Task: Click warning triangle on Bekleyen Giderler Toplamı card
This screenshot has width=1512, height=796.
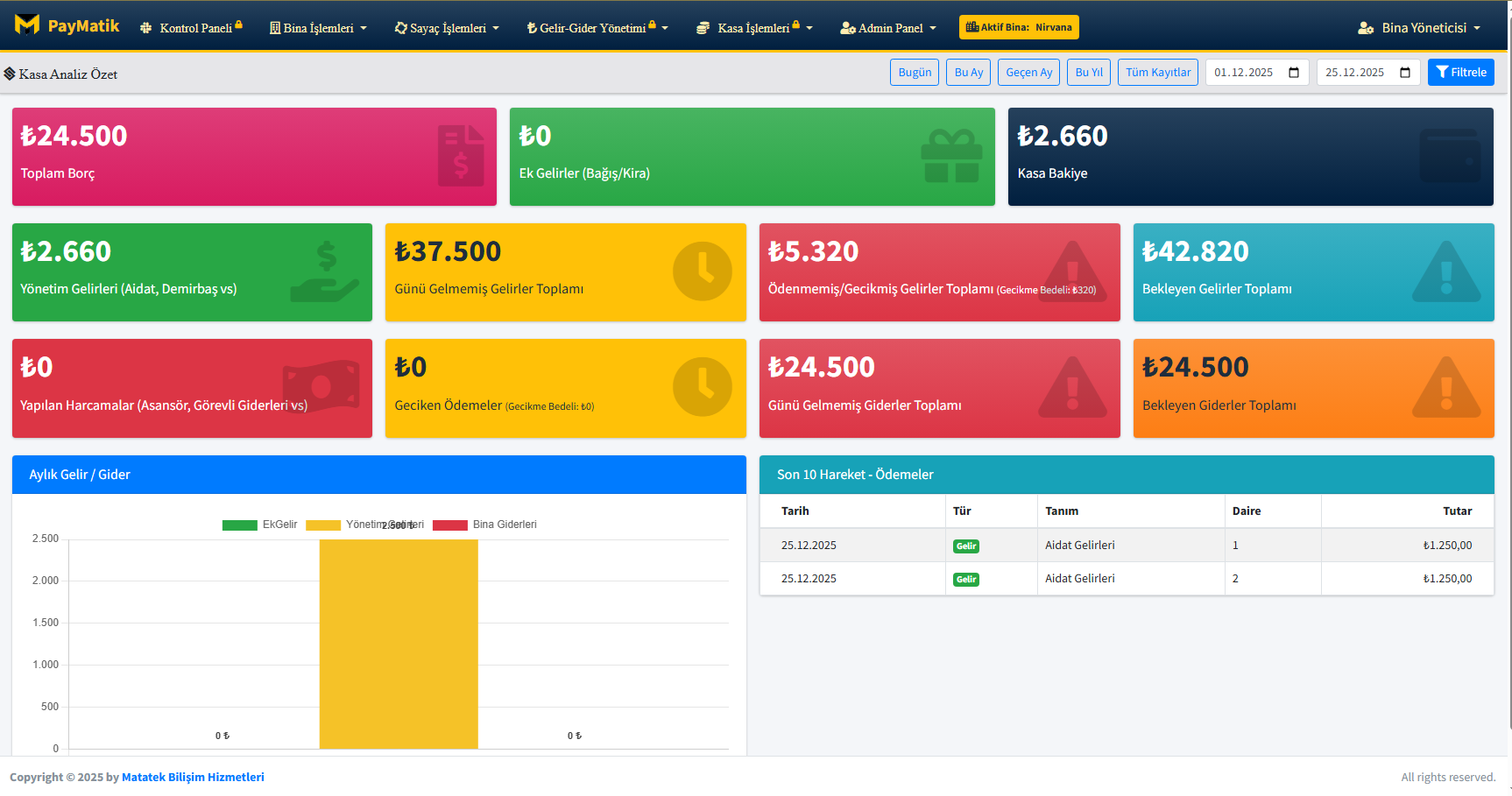Action: (1446, 387)
